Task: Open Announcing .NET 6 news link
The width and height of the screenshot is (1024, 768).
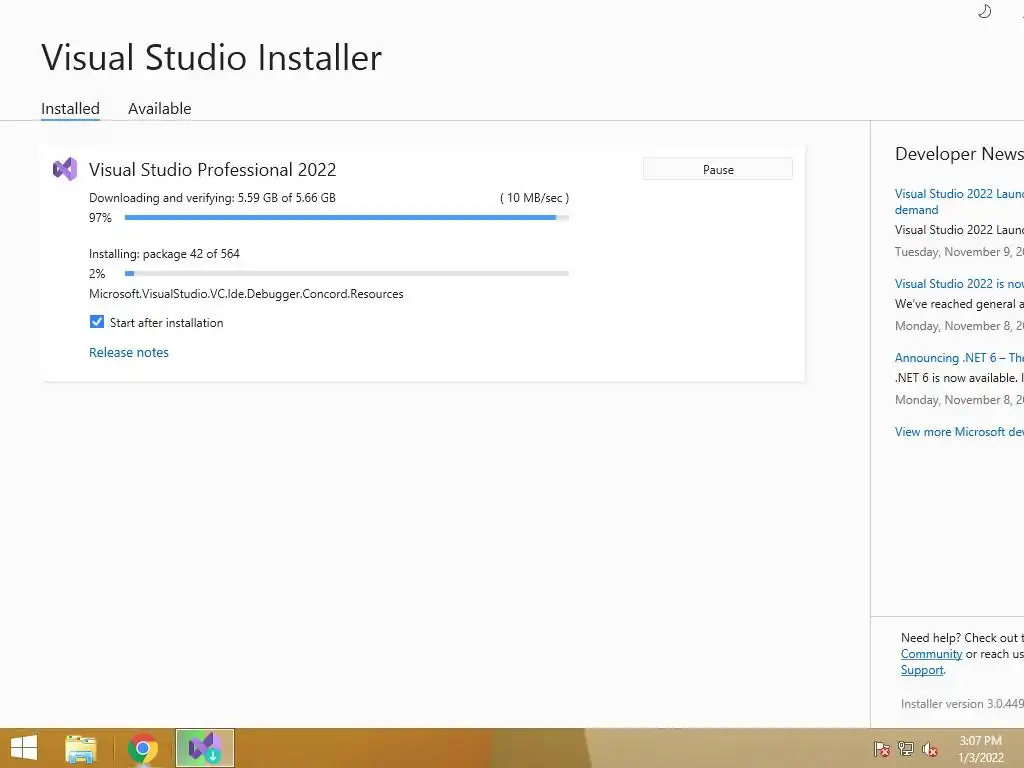Action: point(959,358)
